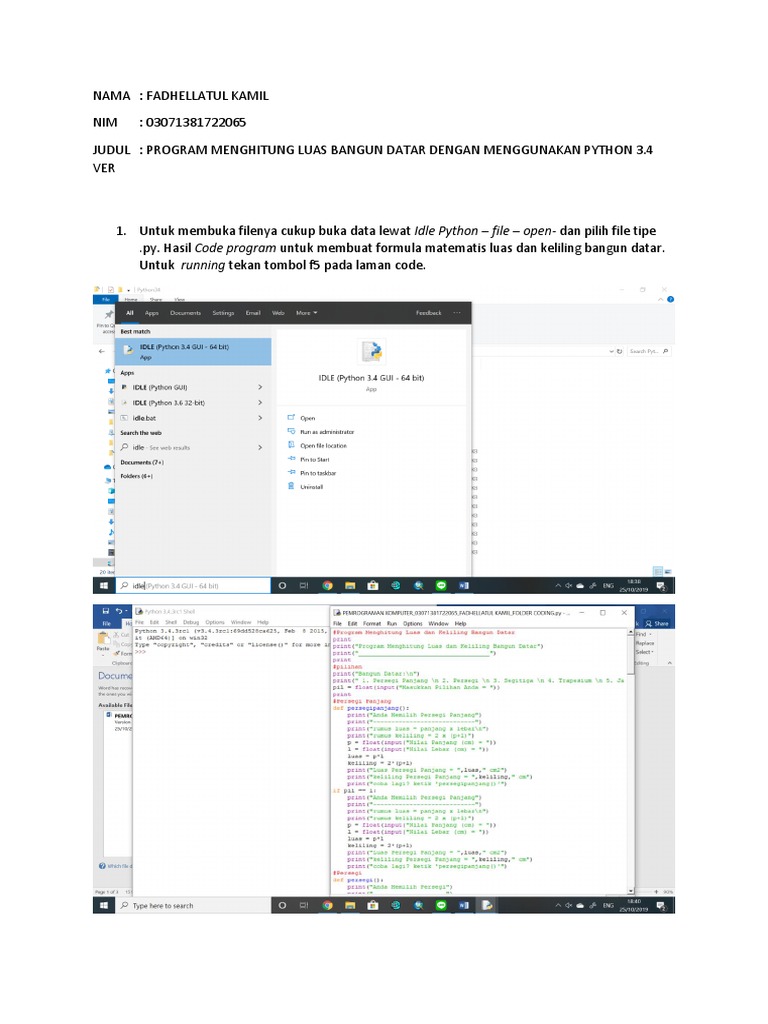Open LINE app in taskbar below search panel

[x=441, y=586]
